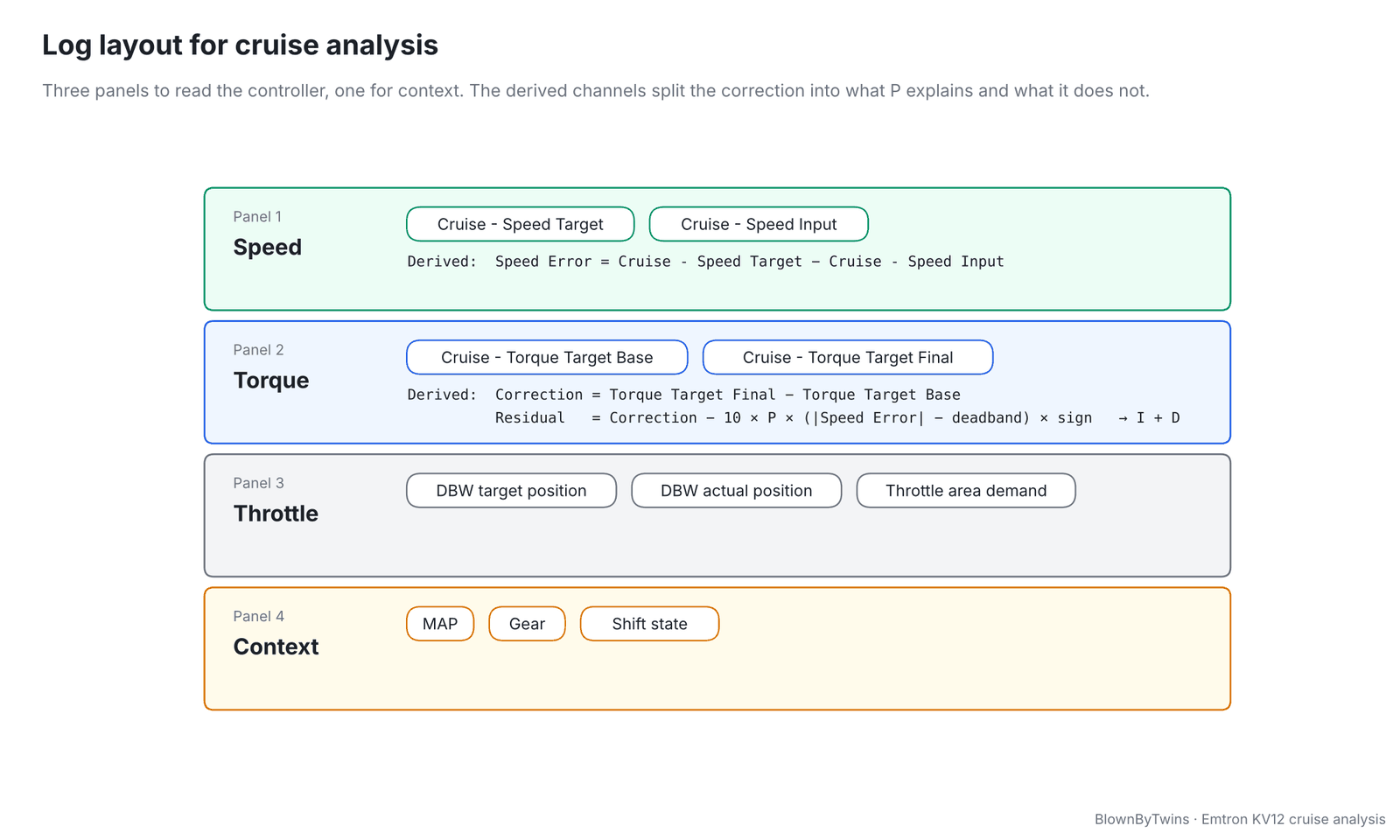
Task: Click the Cruise - Torque Target Base chip
Action: coord(547,357)
